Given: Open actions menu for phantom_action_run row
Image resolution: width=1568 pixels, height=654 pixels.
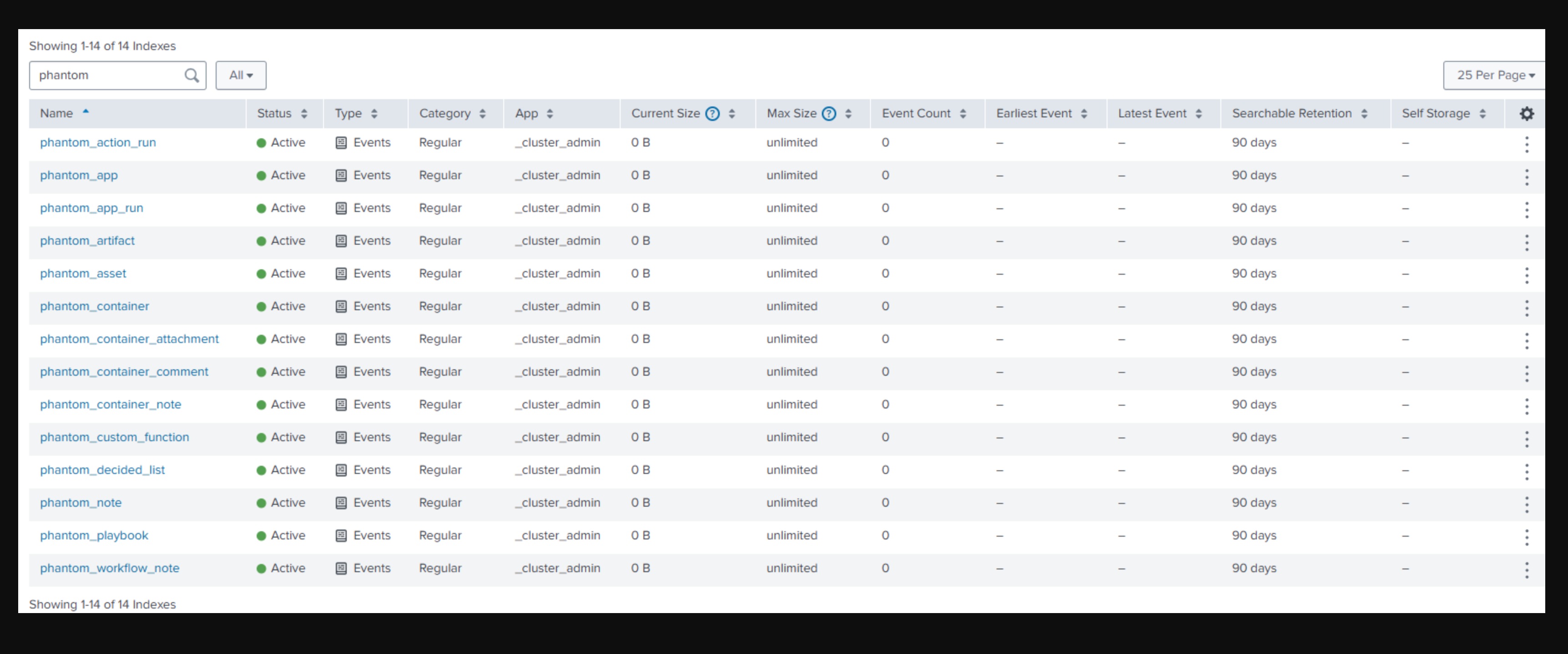Looking at the screenshot, I should 1527,144.
